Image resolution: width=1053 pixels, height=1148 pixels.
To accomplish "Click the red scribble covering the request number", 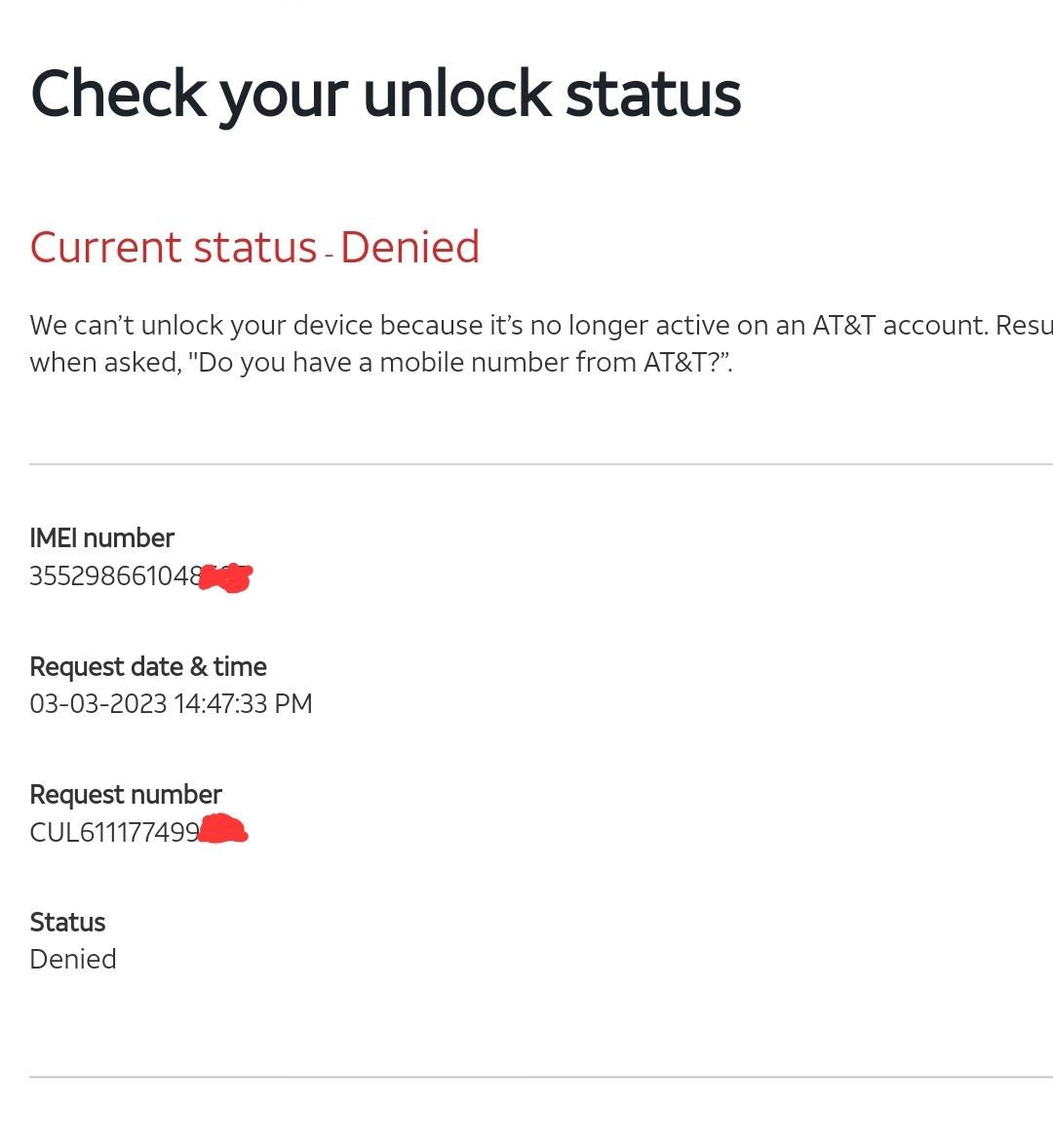I will coord(224,831).
